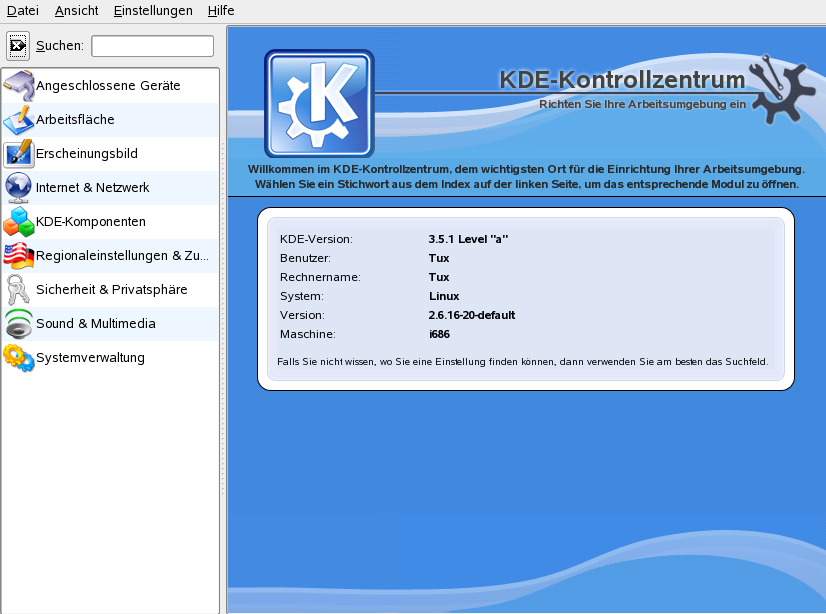This screenshot has height=614, width=826.
Task: Select the KDE-Komponenten category label
Action: pyautogui.click(x=91, y=222)
